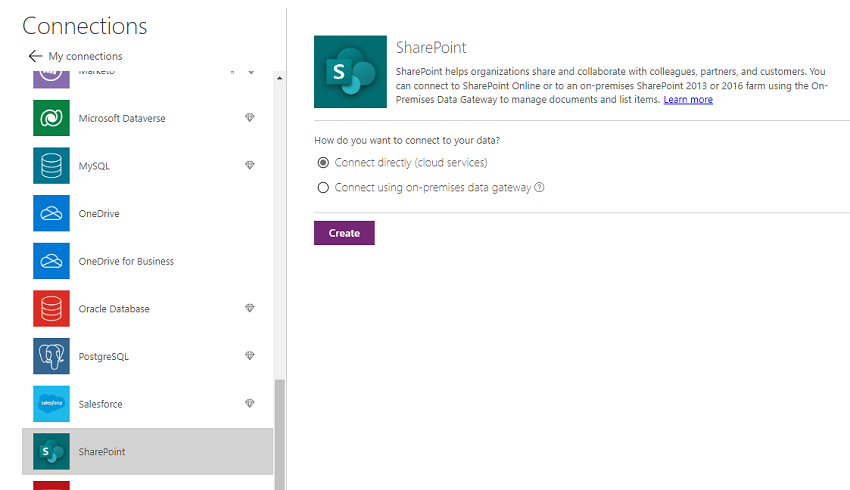850x490 pixels.
Task: Choose the PostgreSQL label
Action: [x=104, y=357]
